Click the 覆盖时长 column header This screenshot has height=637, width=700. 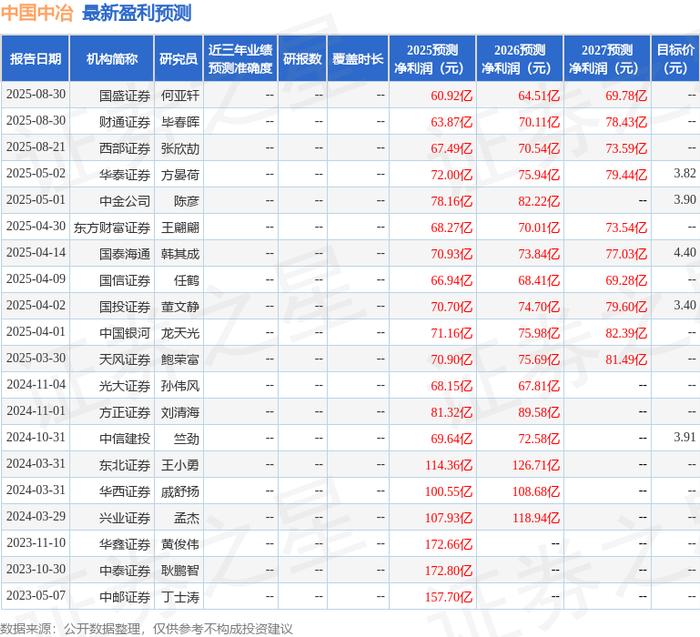pyautogui.click(x=358, y=58)
